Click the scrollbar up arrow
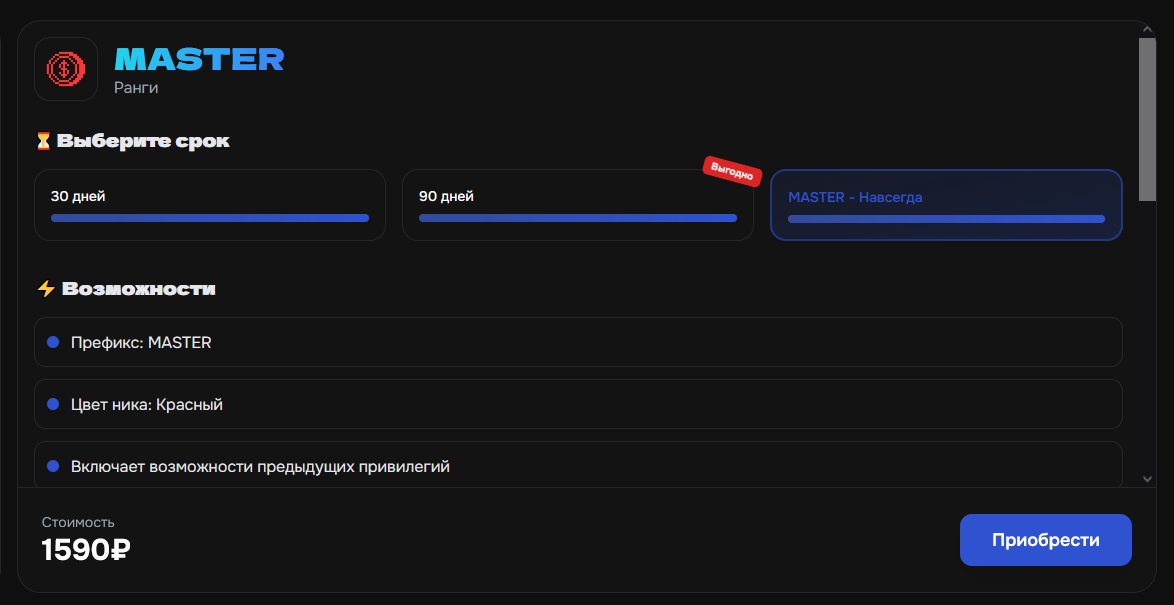Viewport: 1174px width, 605px height. click(1147, 29)
